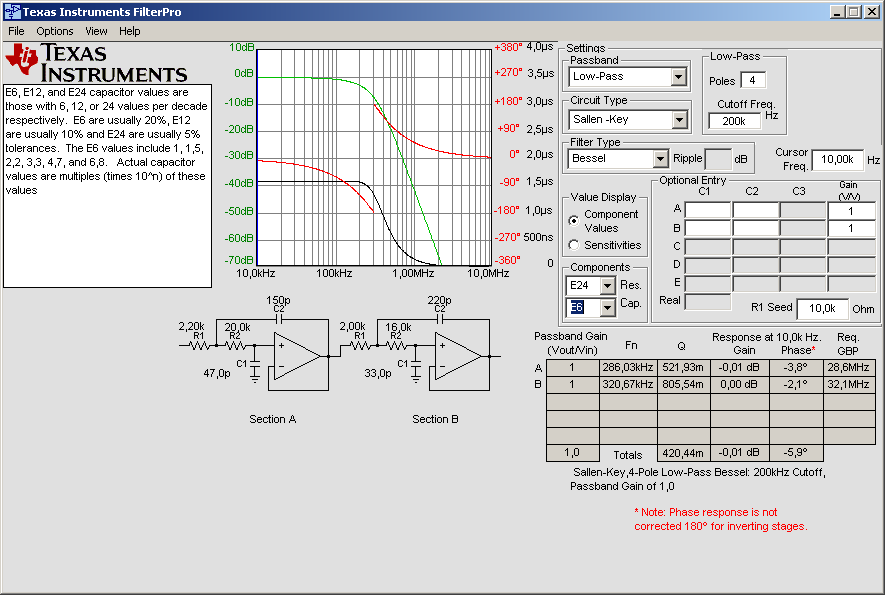Click the 320,67kHz Fn cell
885x595 pixels.
tap(628, 384)
